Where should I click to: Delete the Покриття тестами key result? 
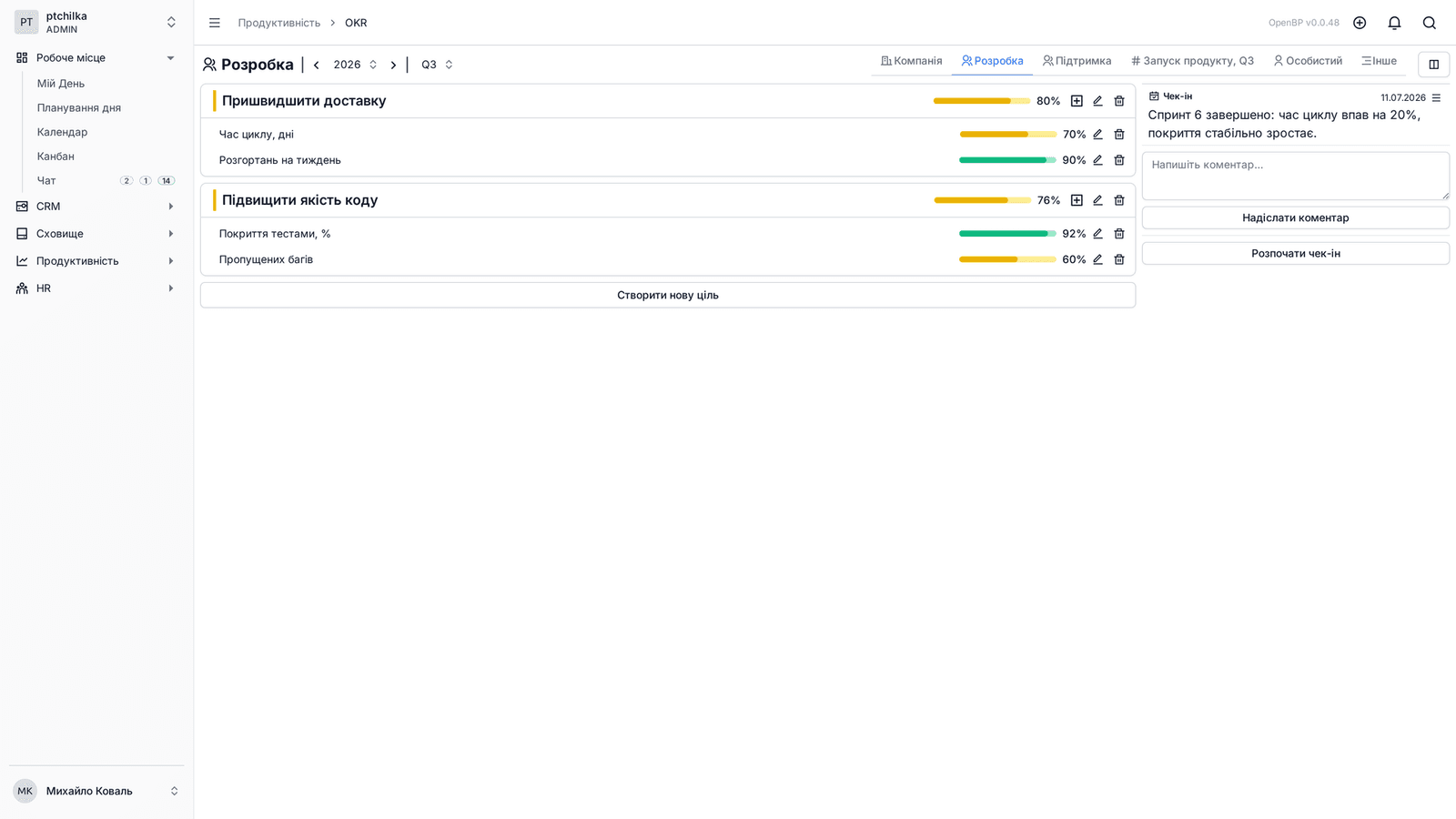(1119, 234)
